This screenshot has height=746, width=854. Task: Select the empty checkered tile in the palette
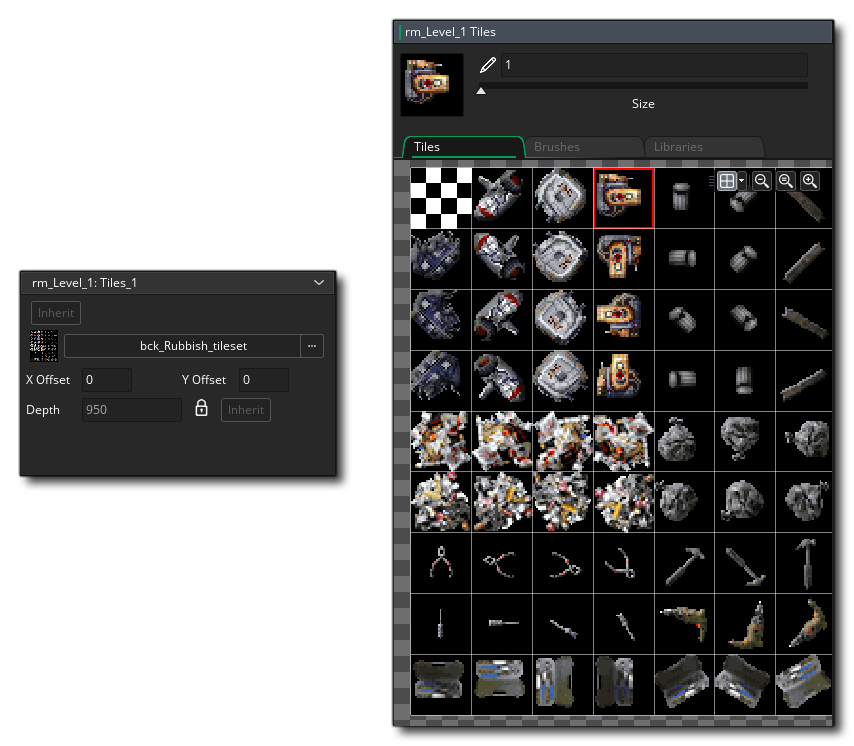439,197
